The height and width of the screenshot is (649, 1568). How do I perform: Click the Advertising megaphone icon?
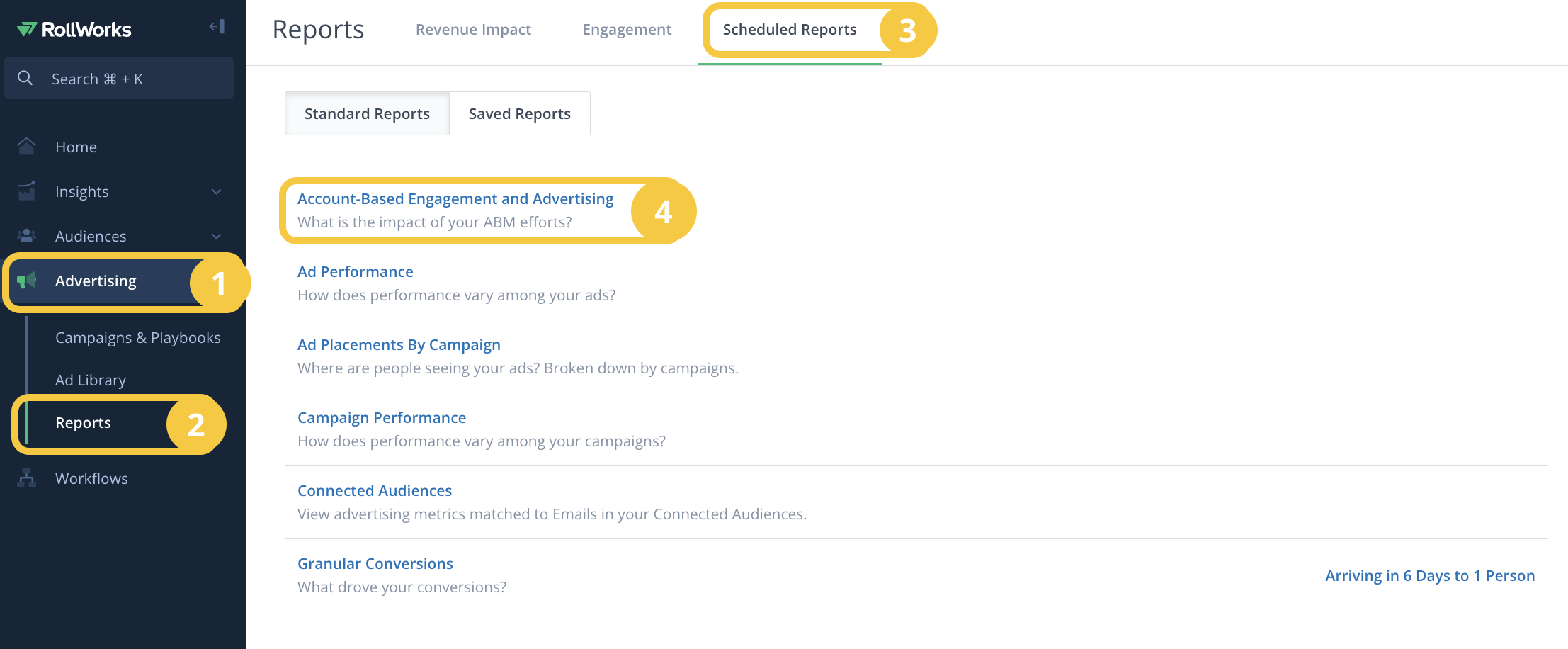tap(26, 281)
